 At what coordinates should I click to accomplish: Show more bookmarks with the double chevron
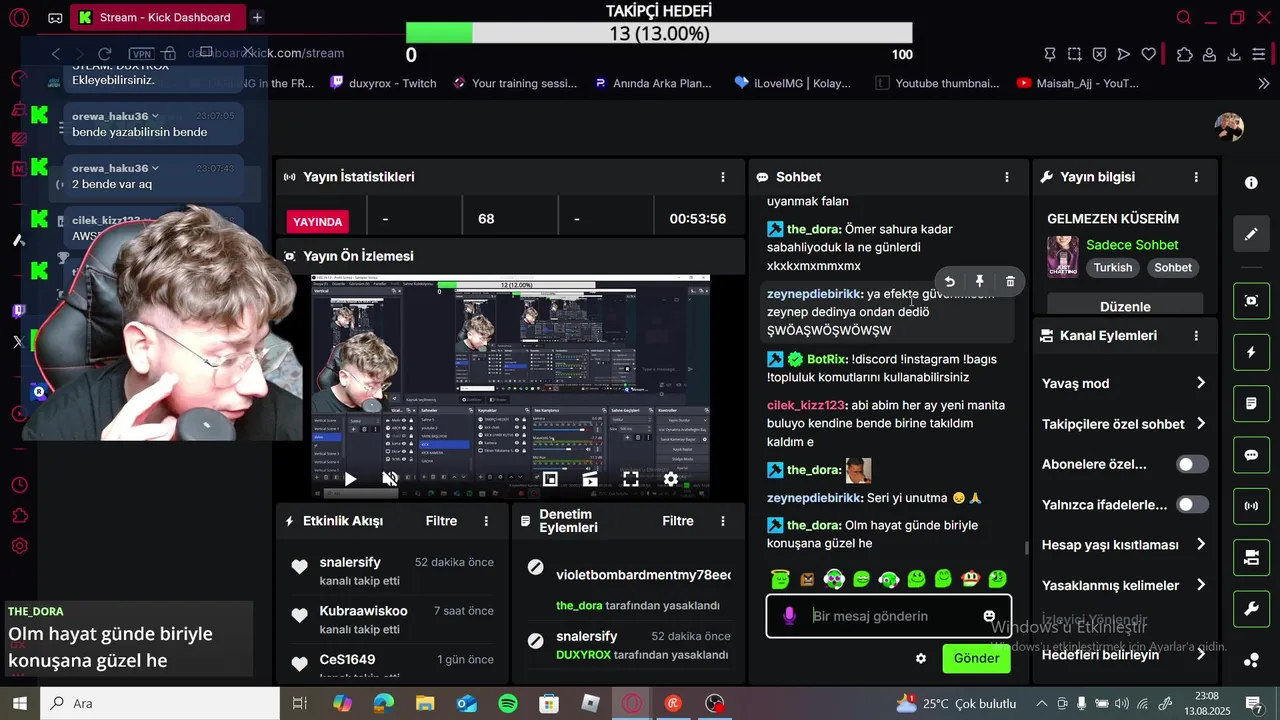(1264, 83)
